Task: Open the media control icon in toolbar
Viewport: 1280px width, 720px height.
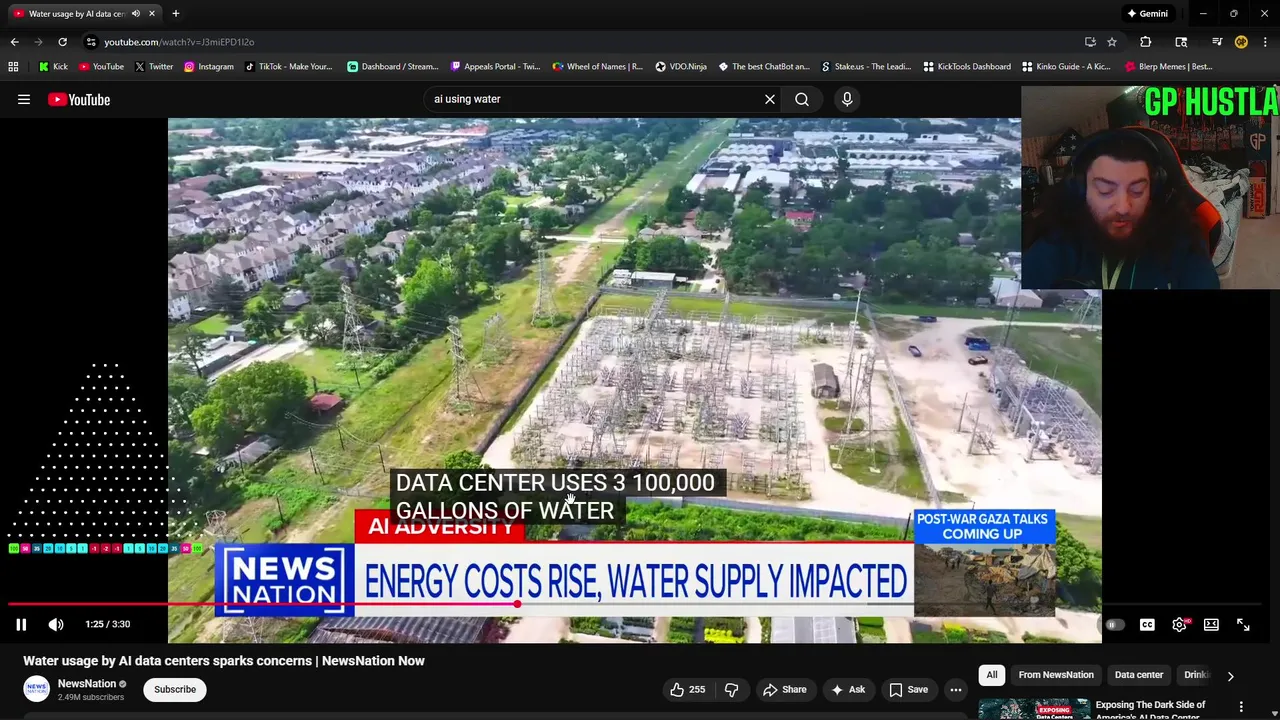Action: click(x=1217, y=42)
